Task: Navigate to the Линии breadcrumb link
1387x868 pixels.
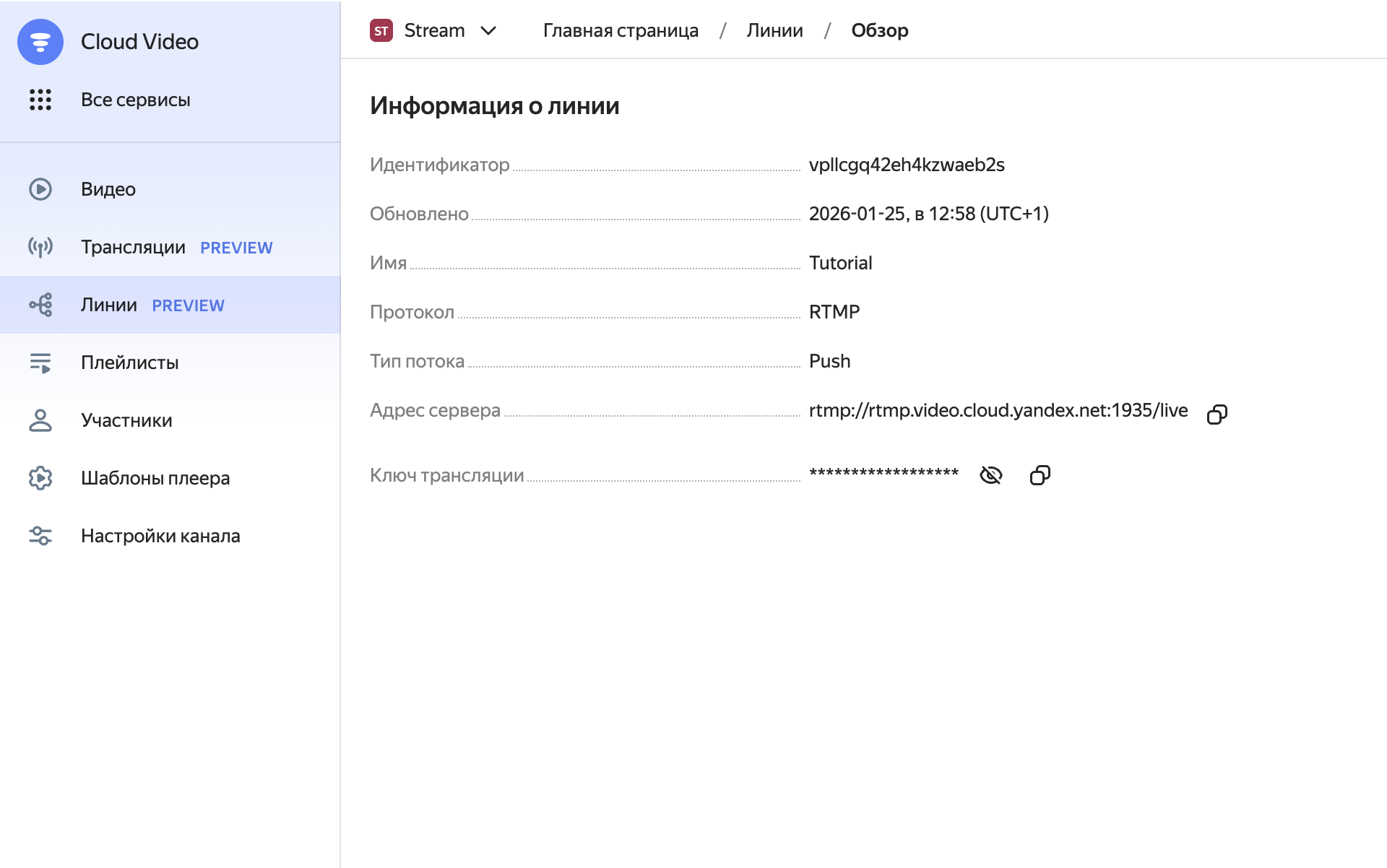Action: [774, 30]
